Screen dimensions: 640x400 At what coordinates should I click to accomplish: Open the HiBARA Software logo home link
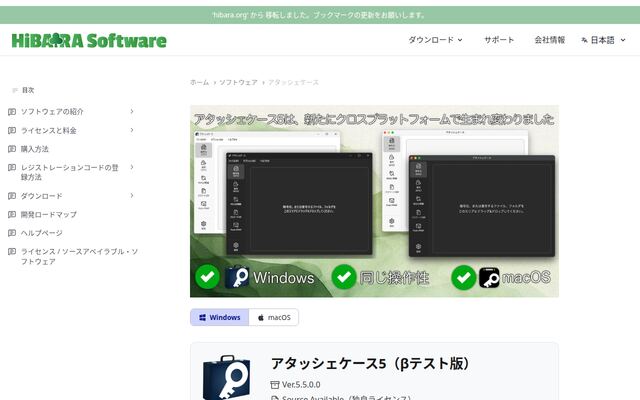(x=89, y=40)
